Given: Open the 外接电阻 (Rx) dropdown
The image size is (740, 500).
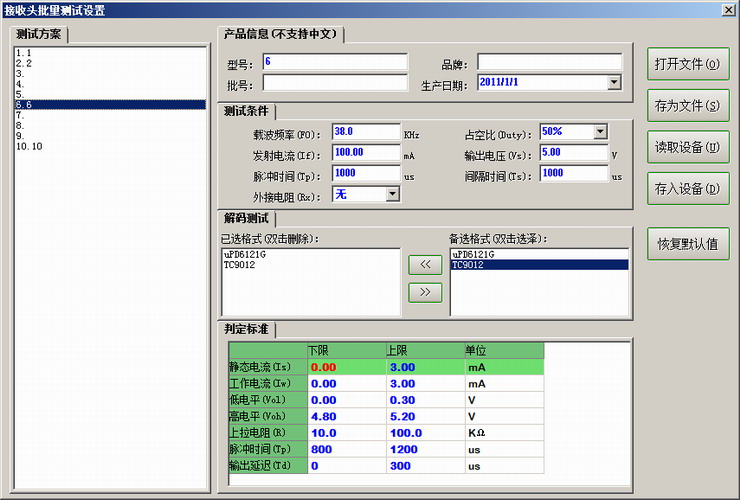Looking at the screenshot, I should coord(392,195).
